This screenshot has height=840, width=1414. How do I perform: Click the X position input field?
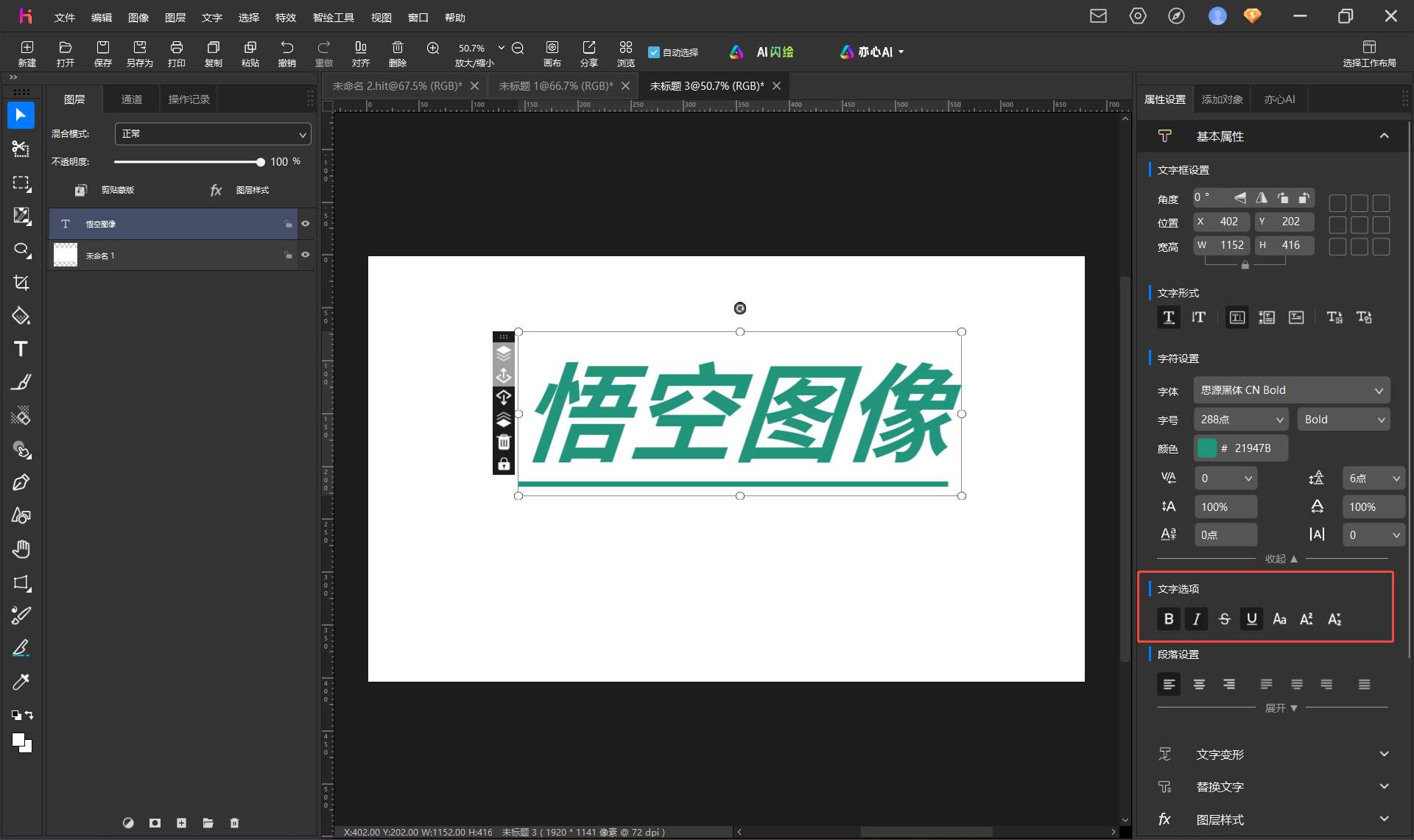[1221, 222]
